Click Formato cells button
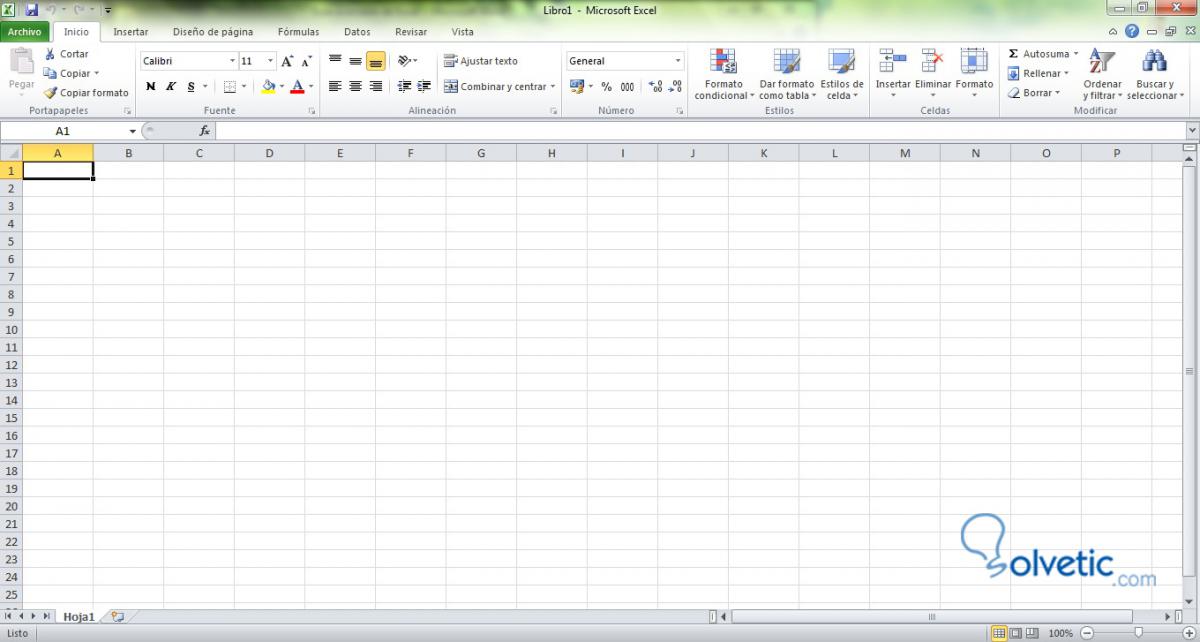The width and height of the screenshot is (1200, 642). pos(974,75)
